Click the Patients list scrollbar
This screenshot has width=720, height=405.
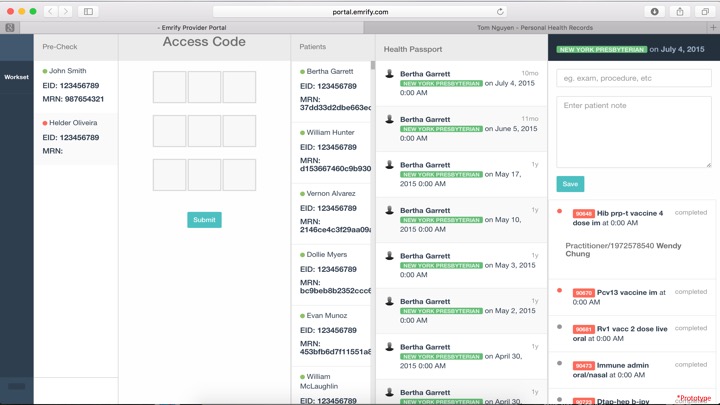(373, 66)
